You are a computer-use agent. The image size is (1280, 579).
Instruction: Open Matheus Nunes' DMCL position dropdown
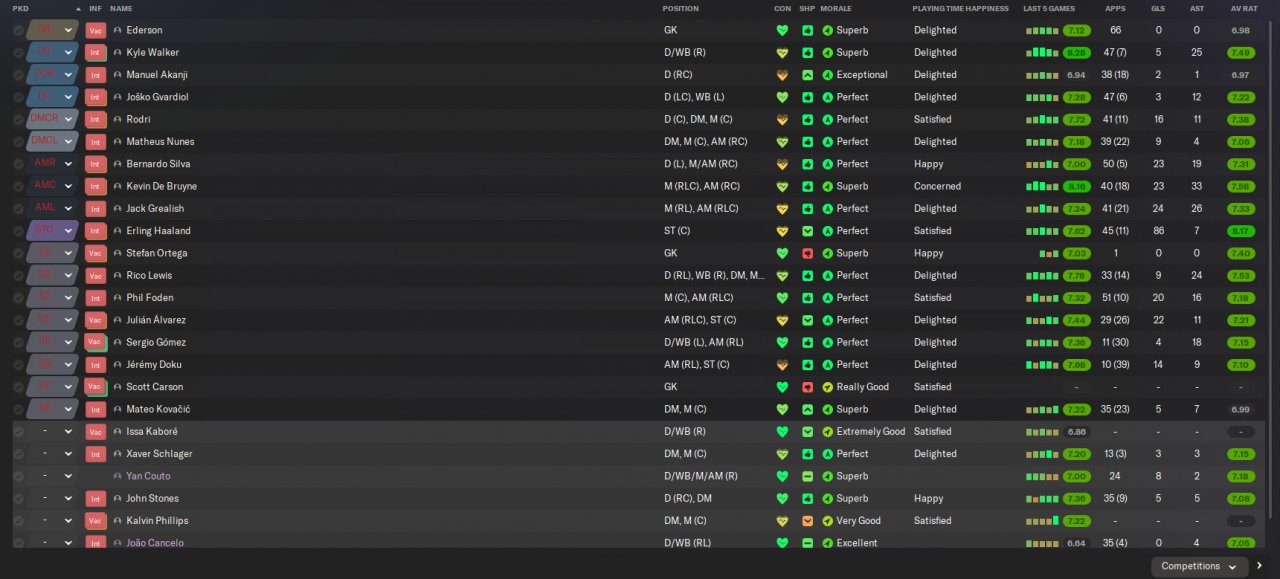point(53,141)
